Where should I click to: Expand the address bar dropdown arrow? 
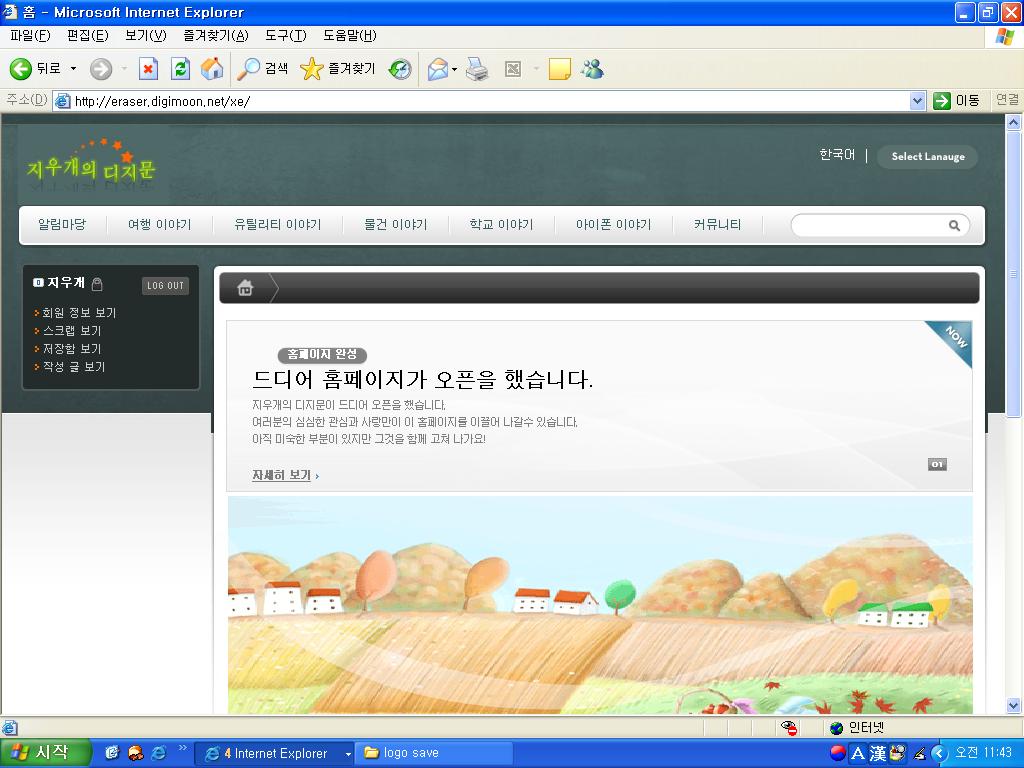917,101
